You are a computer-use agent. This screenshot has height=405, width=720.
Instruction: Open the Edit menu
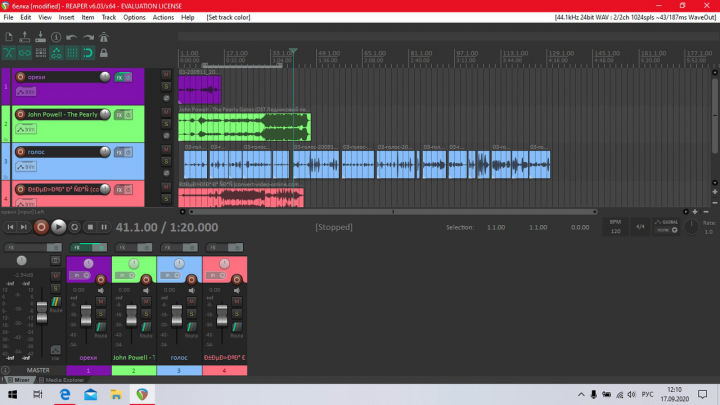(x=25, y=17)
